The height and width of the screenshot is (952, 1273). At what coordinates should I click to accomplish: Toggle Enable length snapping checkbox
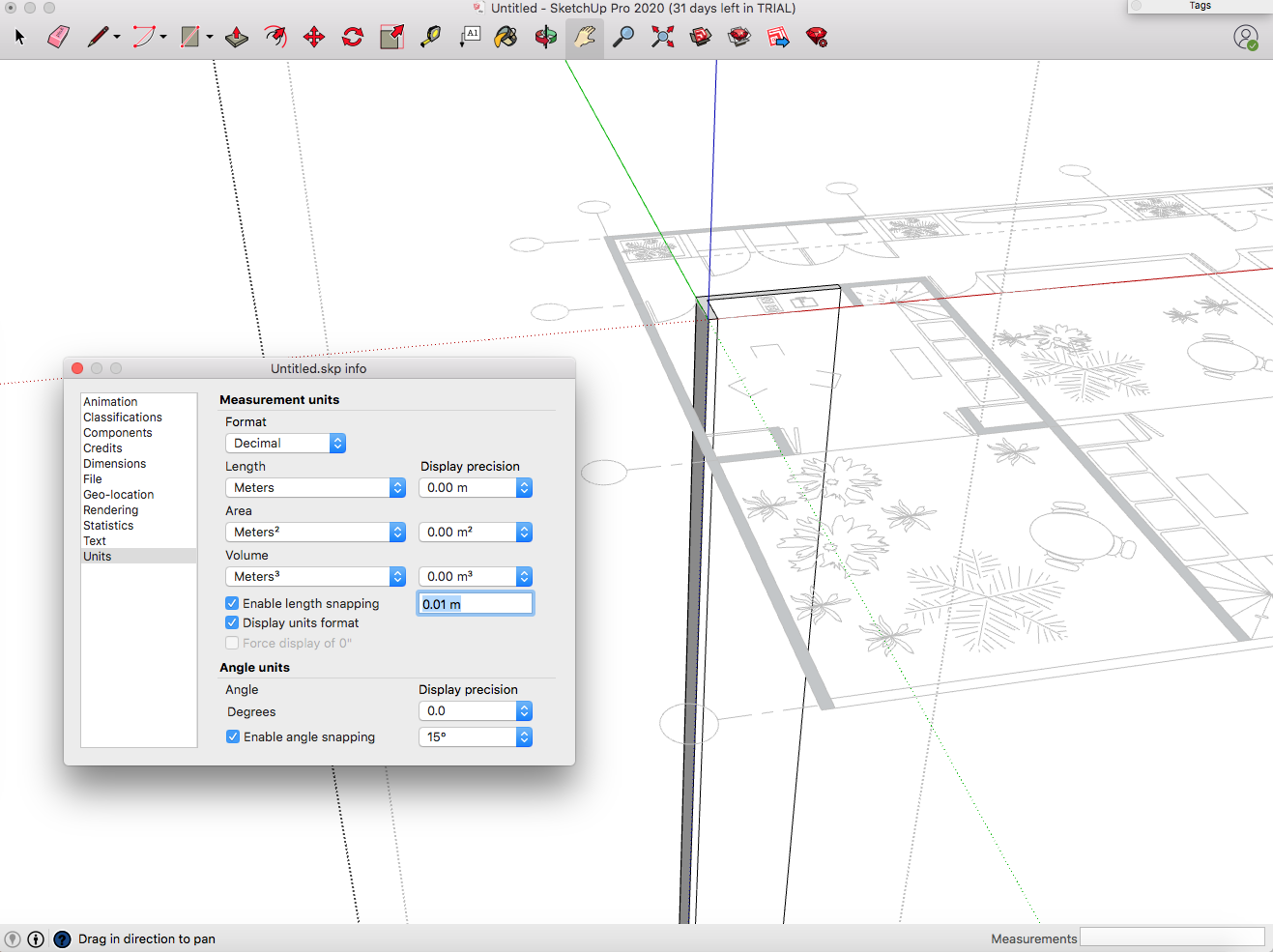click(x=232, y=603)
